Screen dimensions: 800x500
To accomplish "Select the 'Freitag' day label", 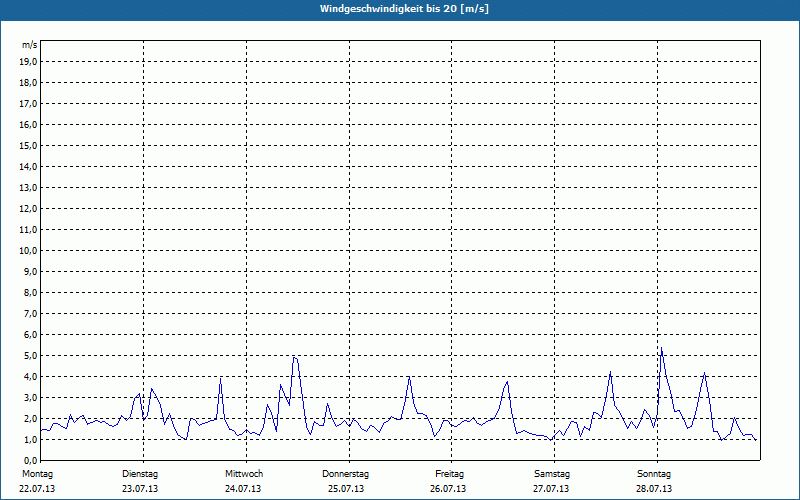I will tap(449, 474).
